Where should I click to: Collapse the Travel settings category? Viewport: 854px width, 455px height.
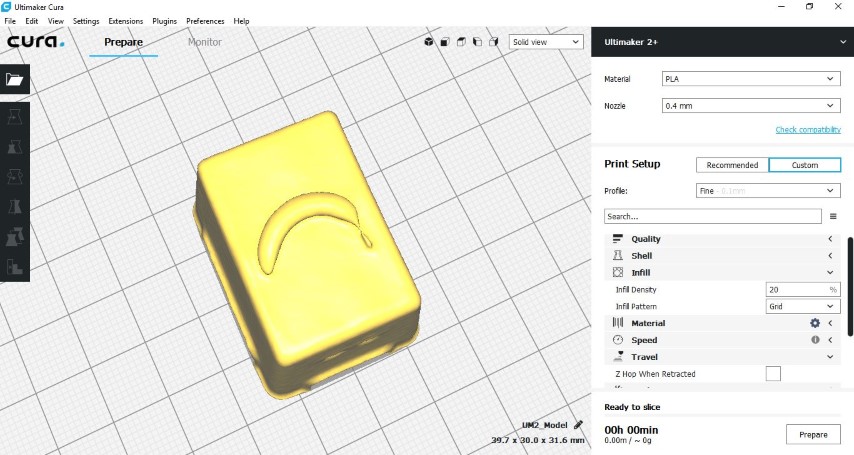click(x=722, y=357)
